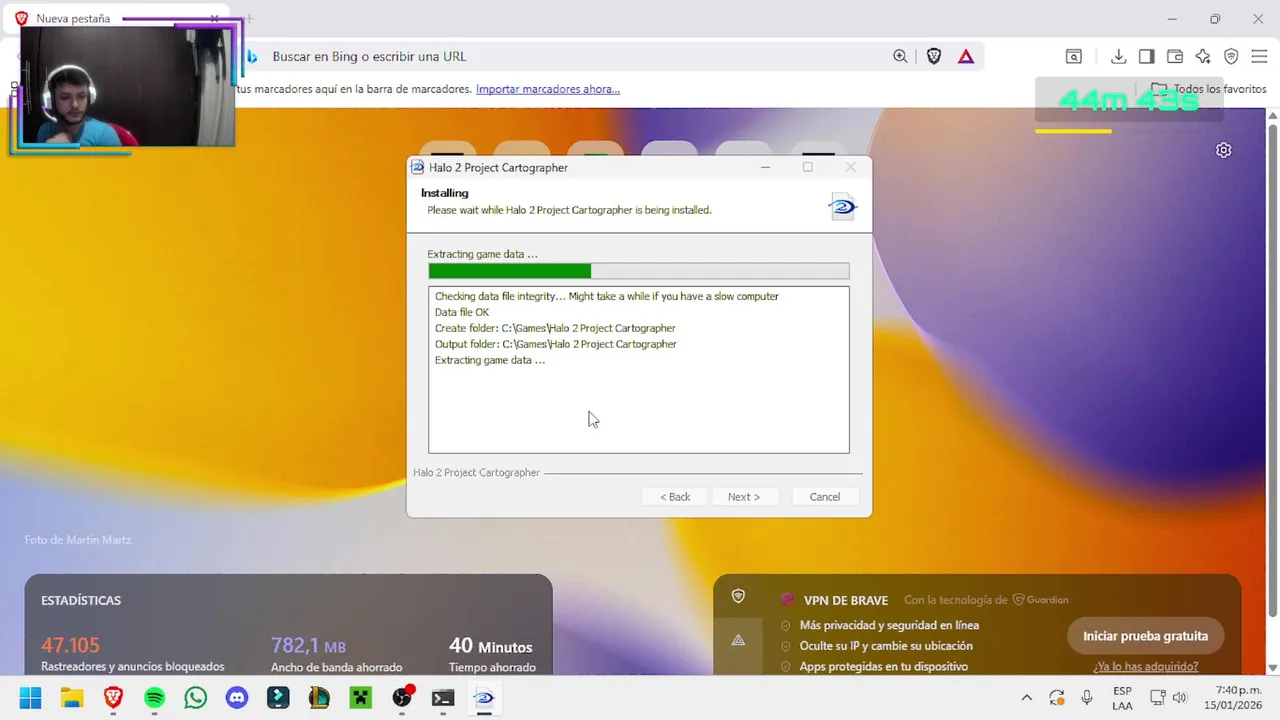
Task: Open WhatsApp from the taskbar
Action: pyautogui.click(x=195, y=698)
